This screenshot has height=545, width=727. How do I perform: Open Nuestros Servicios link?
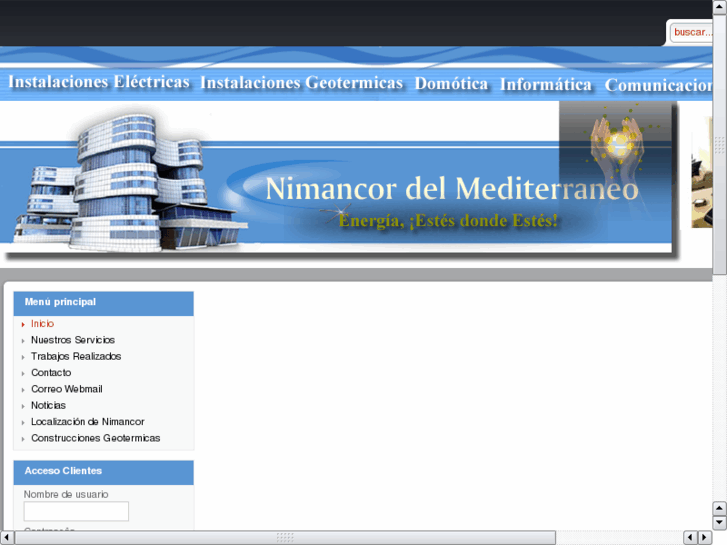point(73,340)
